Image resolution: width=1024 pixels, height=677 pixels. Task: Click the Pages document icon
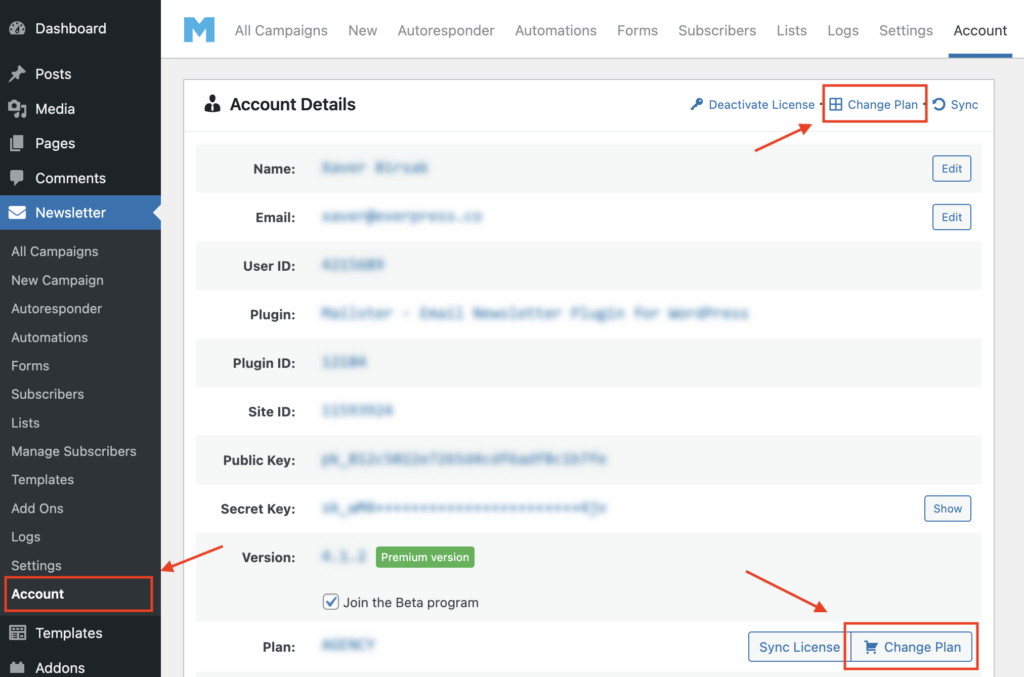[17, 143]
